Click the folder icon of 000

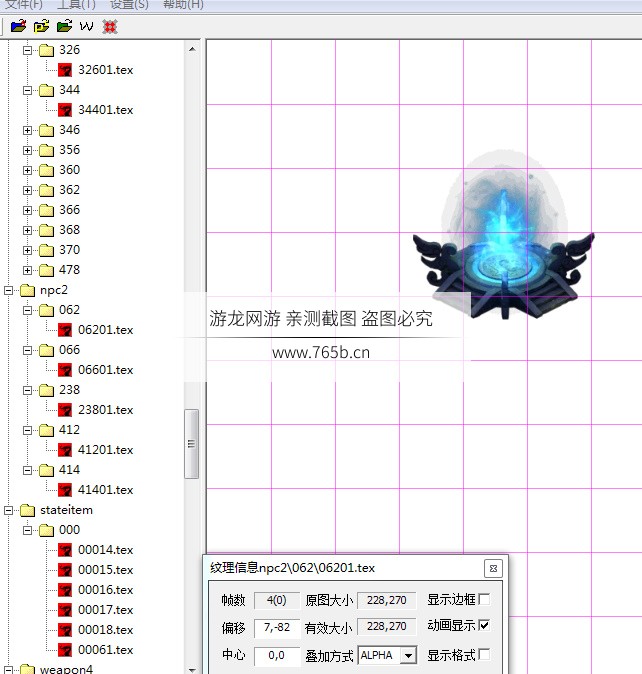pyautogui.click(x=46, y=530)
